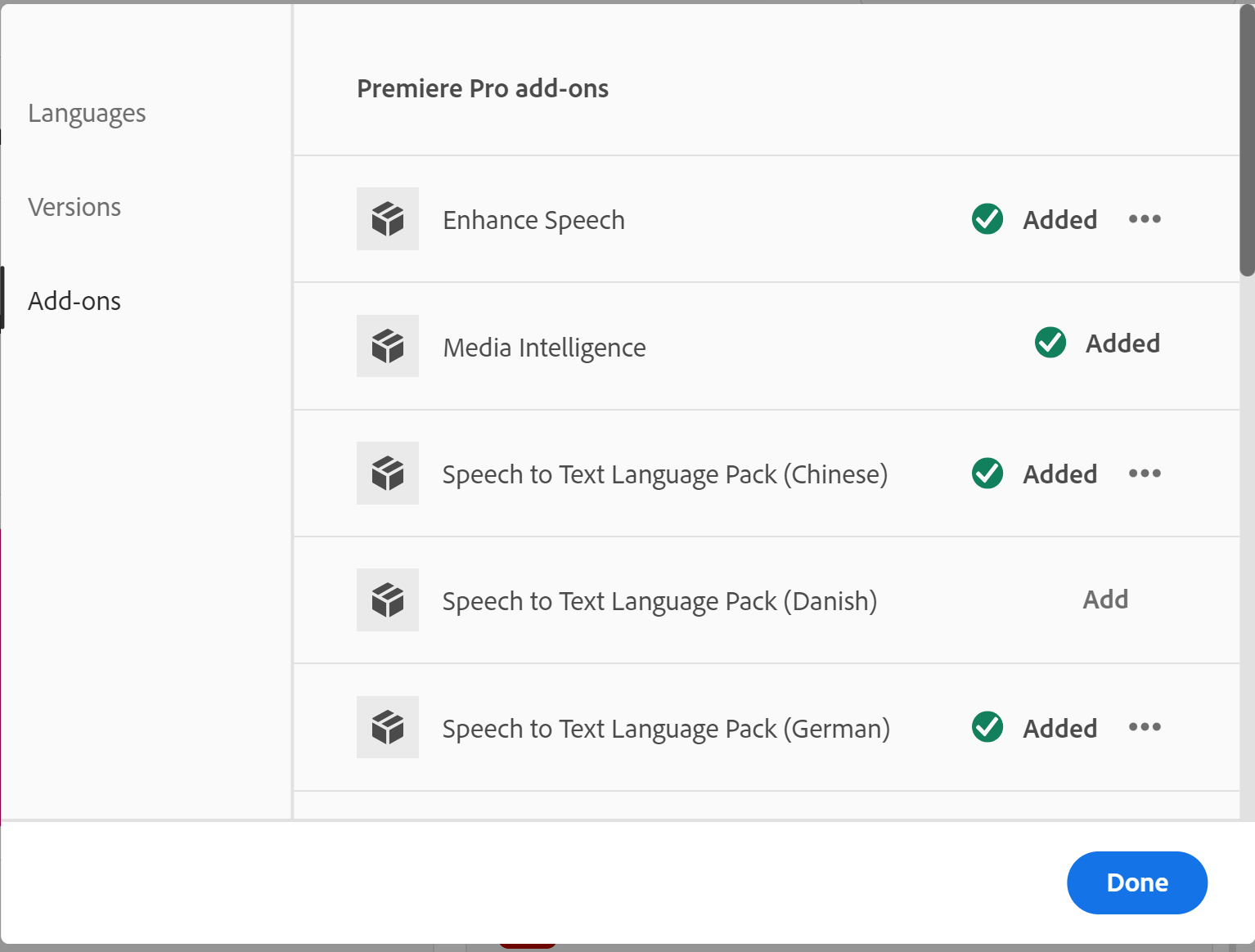Click Media Intelligence green added checkmark
1255x952 pixels.
[1050, 343]
